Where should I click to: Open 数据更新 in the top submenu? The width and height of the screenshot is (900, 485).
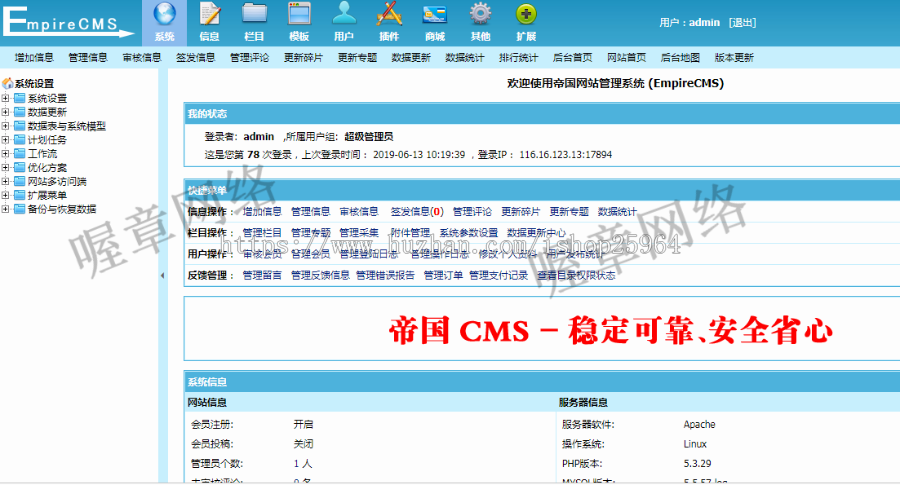(411, 57)
